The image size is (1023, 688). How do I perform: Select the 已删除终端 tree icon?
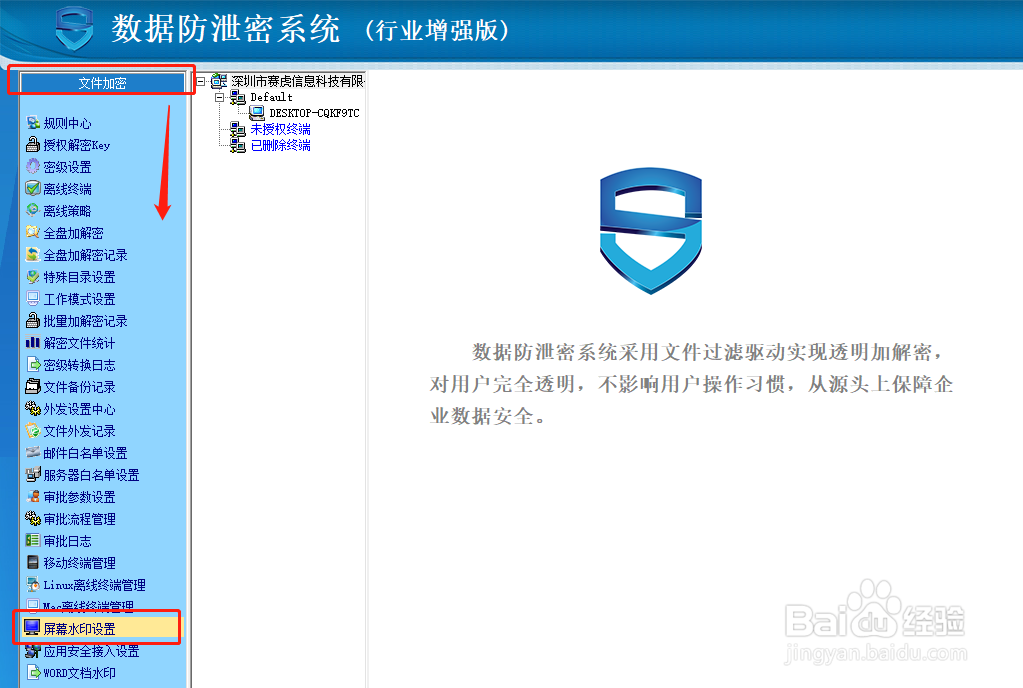[x=237, y=145]
